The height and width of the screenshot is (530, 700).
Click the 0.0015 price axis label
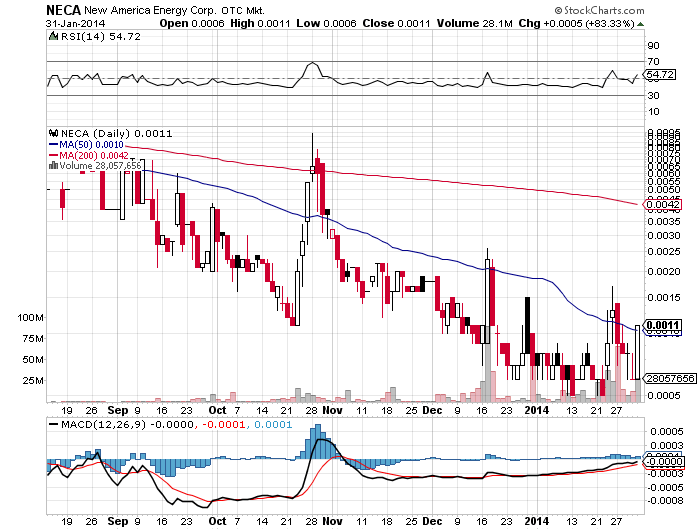[664, 297]
